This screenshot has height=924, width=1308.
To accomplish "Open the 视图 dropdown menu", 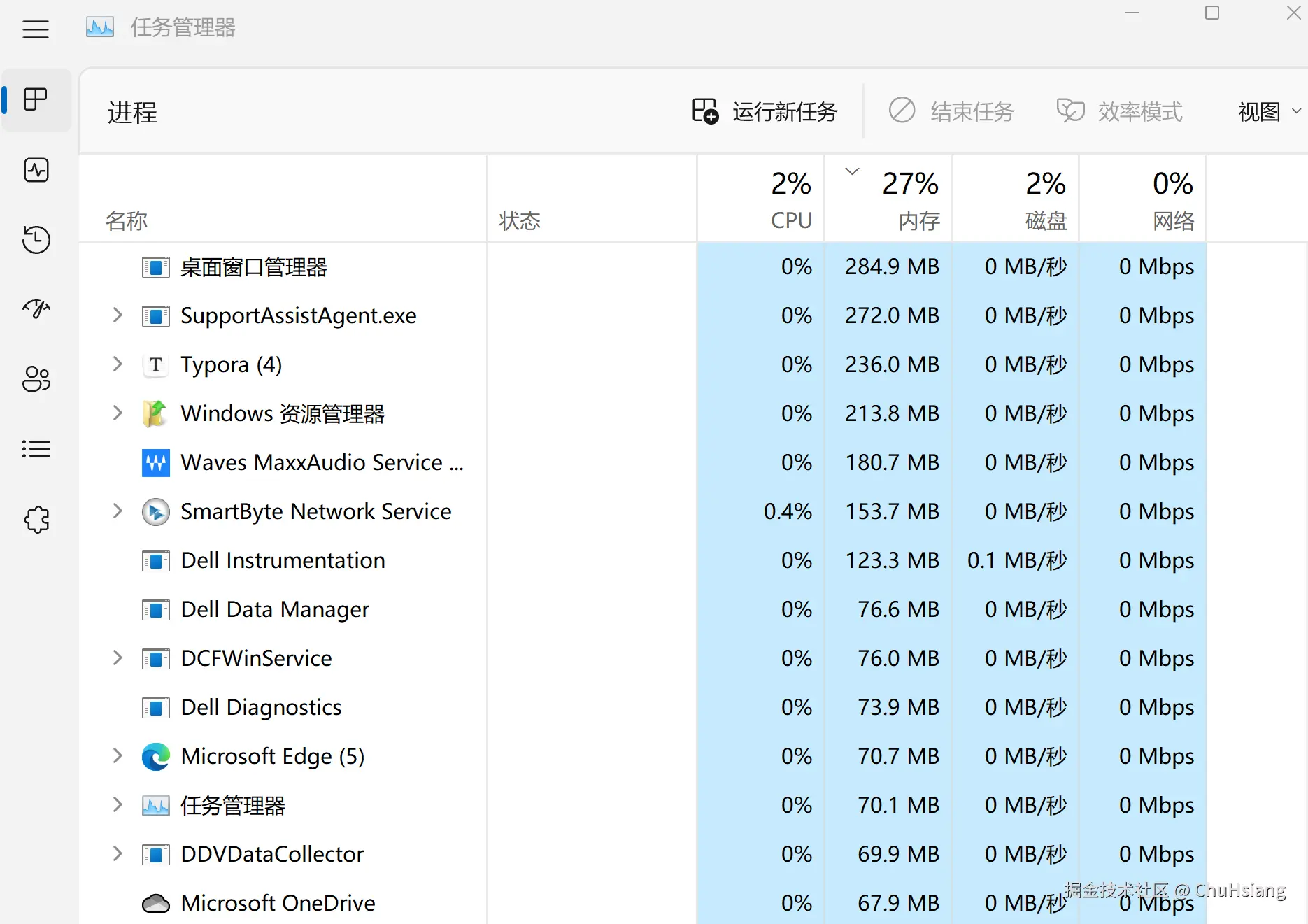I will pyautogui.click(x=1269, y=111).
